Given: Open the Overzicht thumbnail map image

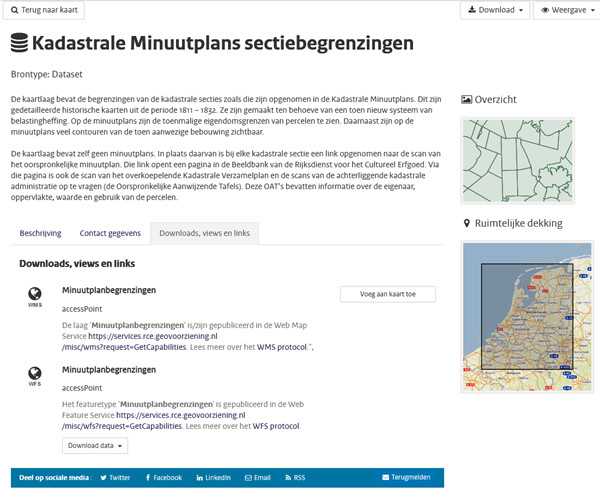Looking at the screenshot, I should [517, 161].
